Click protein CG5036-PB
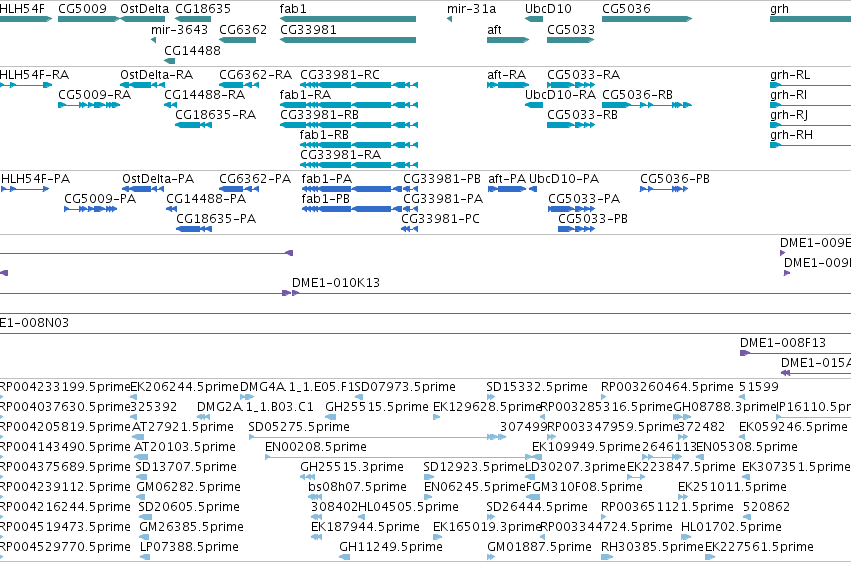Viewport: 851px width, 562px height. point(675,178)
